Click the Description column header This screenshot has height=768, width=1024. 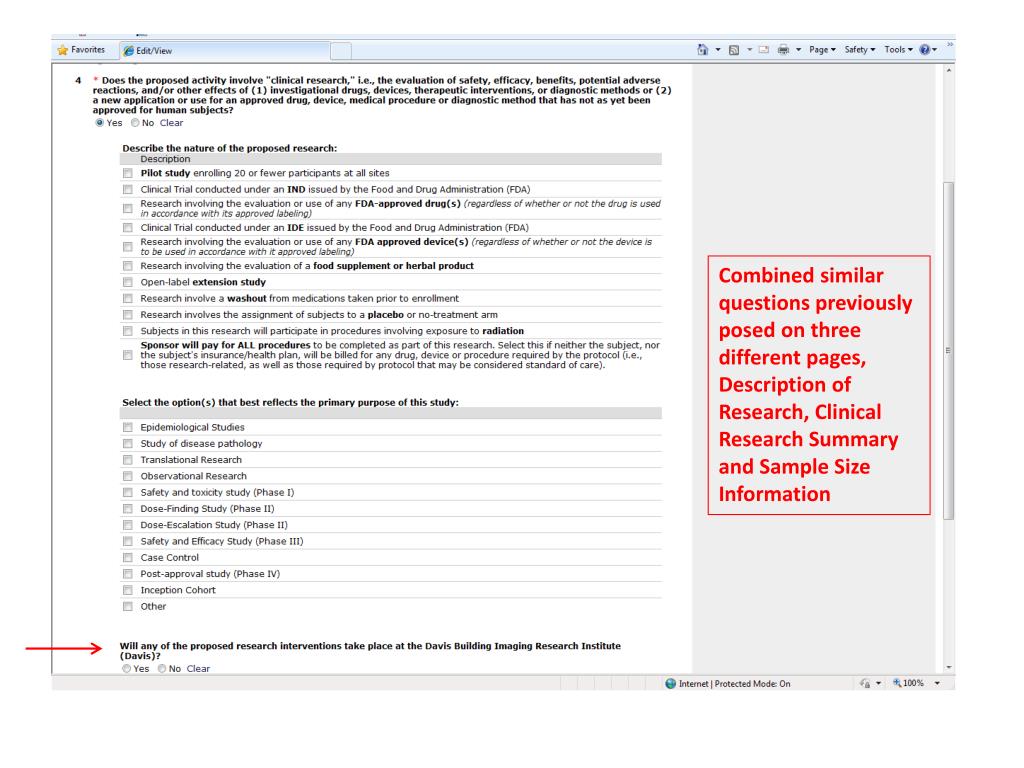165,159
